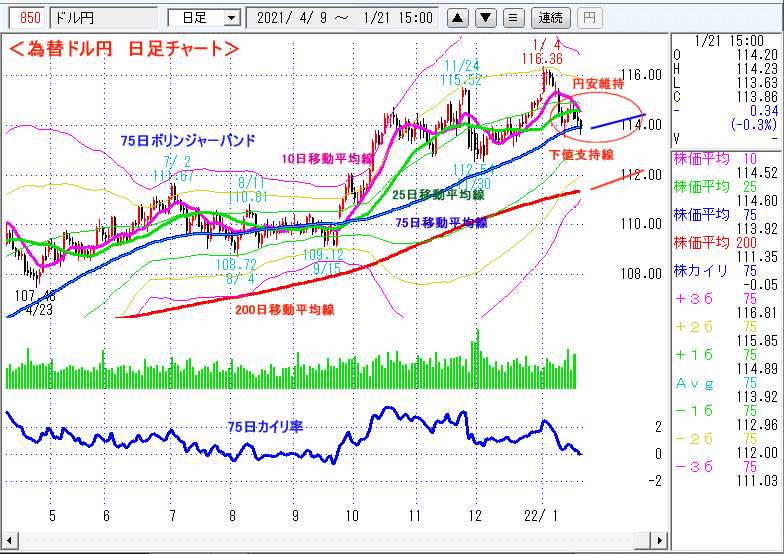Click the date range display field
Image resolution: width=784 pixels, height=554 pixels.
click(345, 18)
